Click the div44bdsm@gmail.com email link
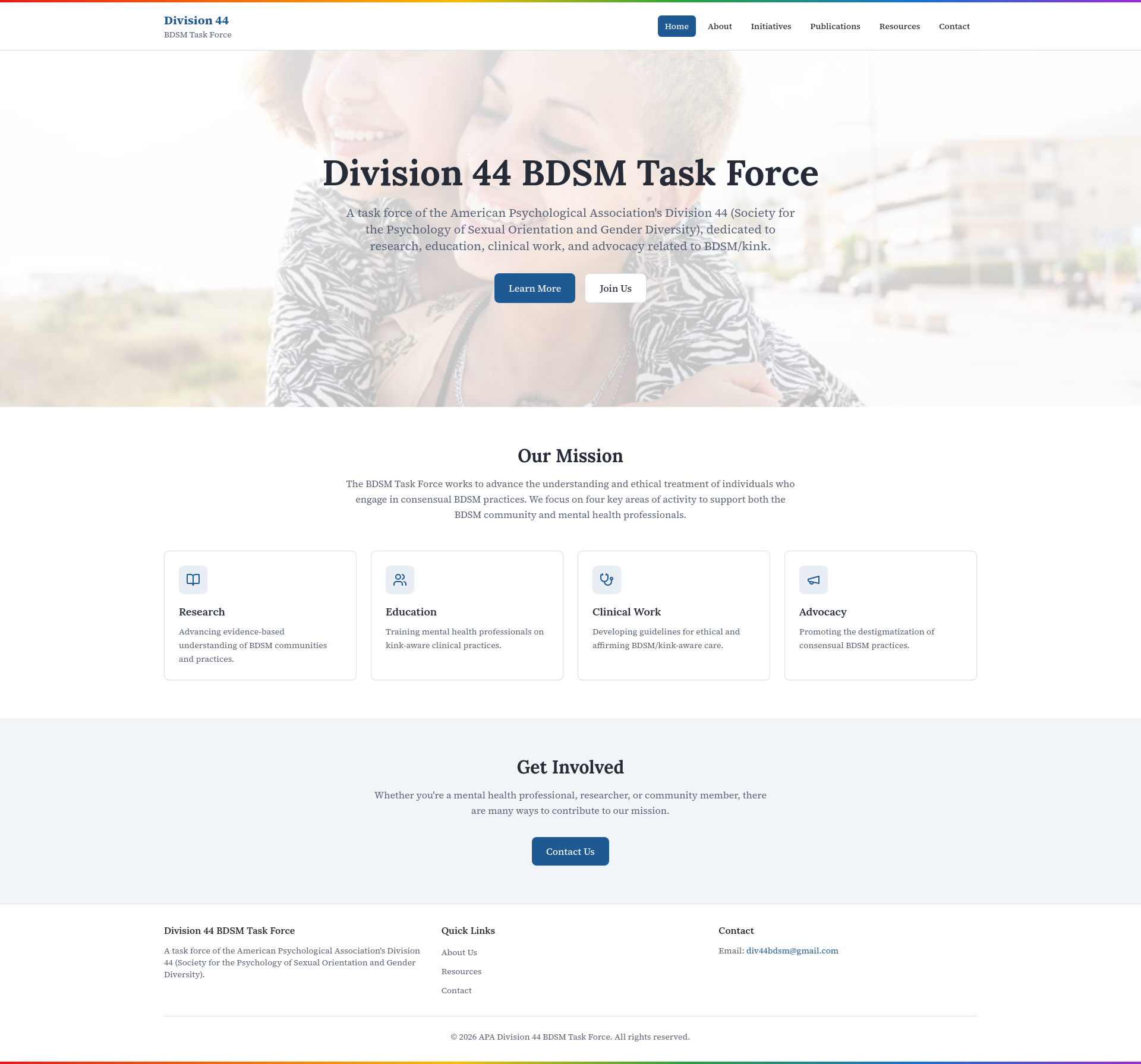Image resolution: width=1141 pixels, height=1064 pixels. (x=792, y=951)
